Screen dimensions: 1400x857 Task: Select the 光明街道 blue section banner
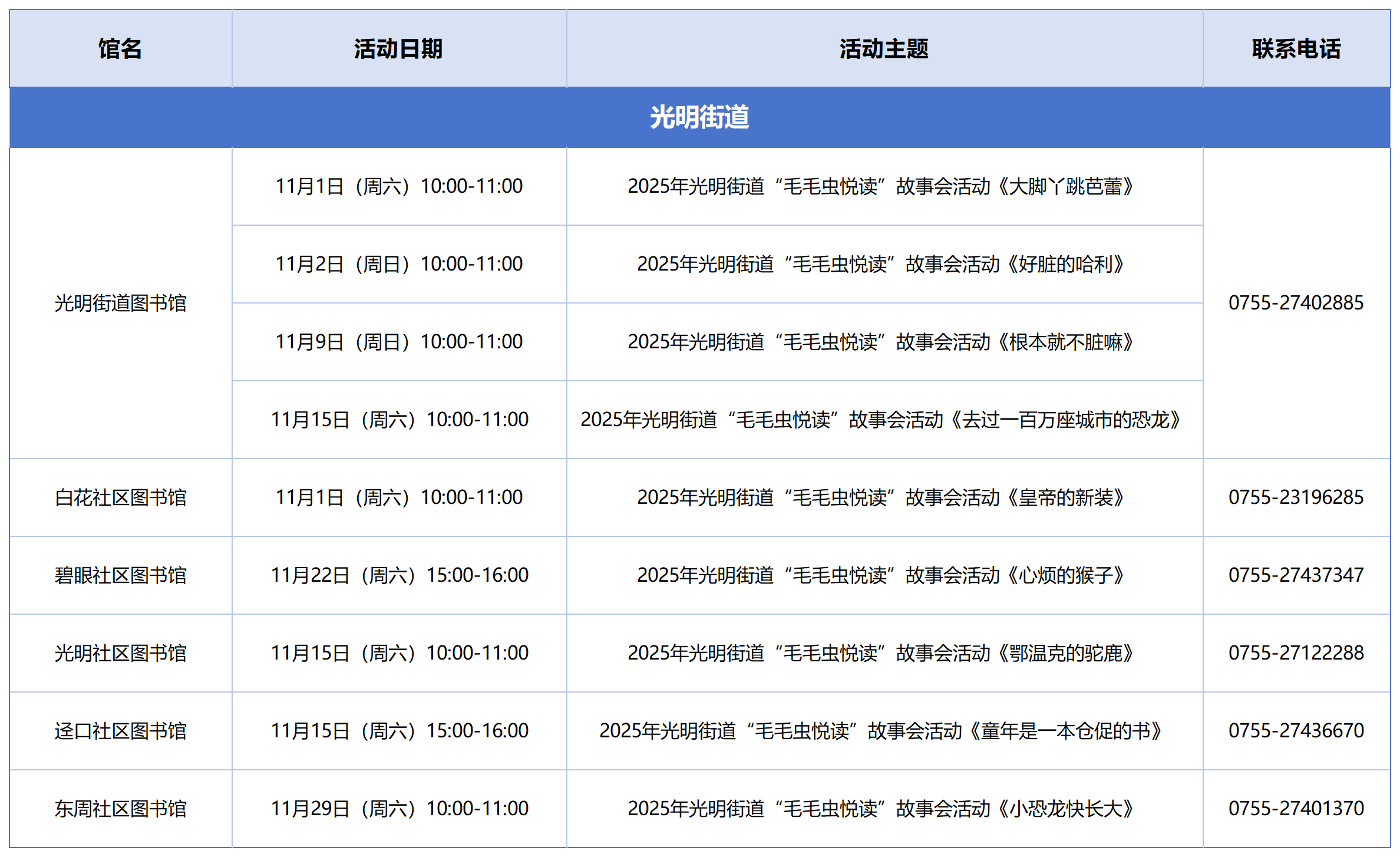(x=699, y=117)
